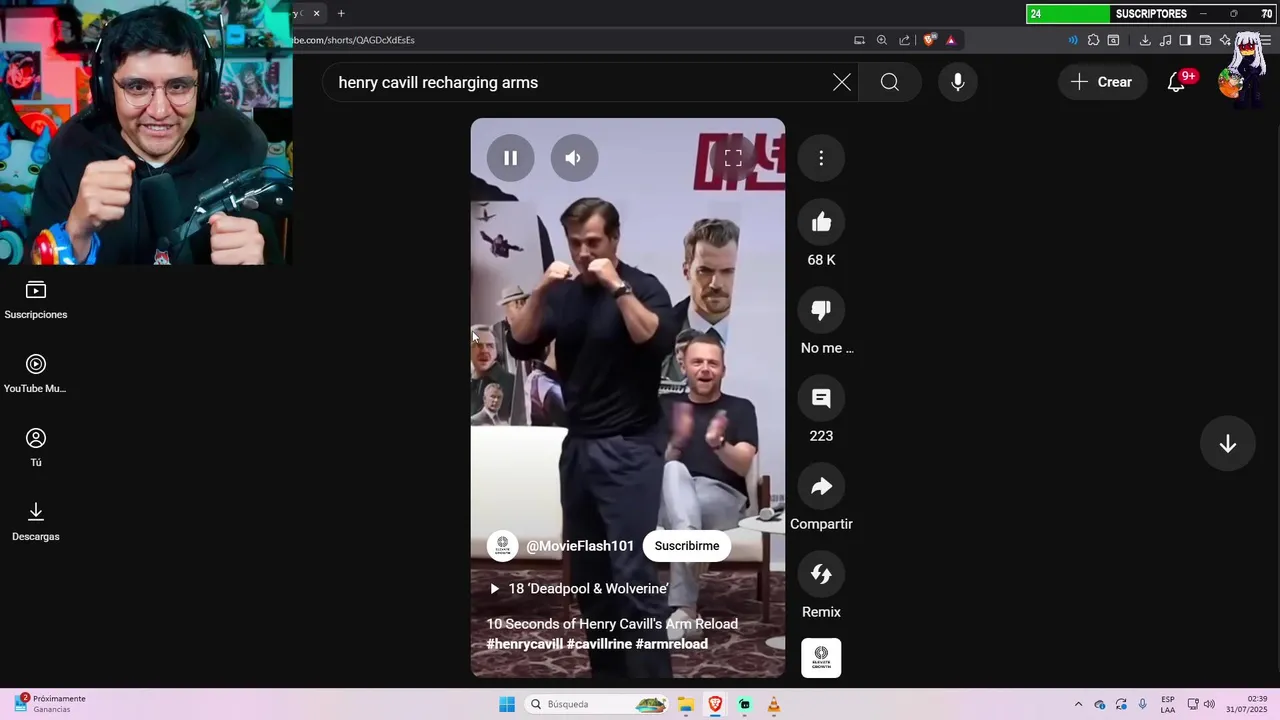The width and height of the screenshot is (1280, 720).
Task: Open the @MovieFlash101 channel link
Action: (x=580, y=546)
